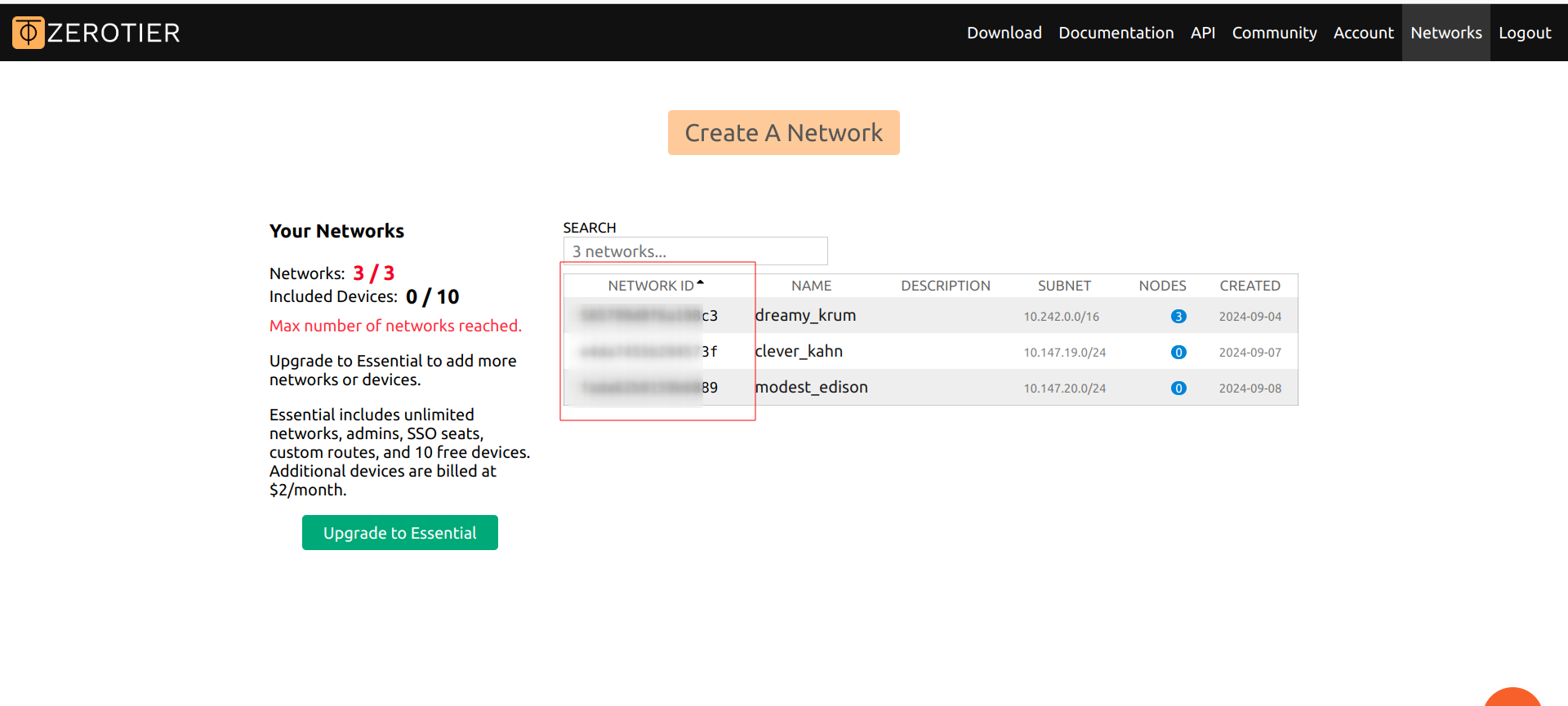Click the ZEROTIER wordmark
This screenshot has height=706, width=1568.
tap(114, 33)
